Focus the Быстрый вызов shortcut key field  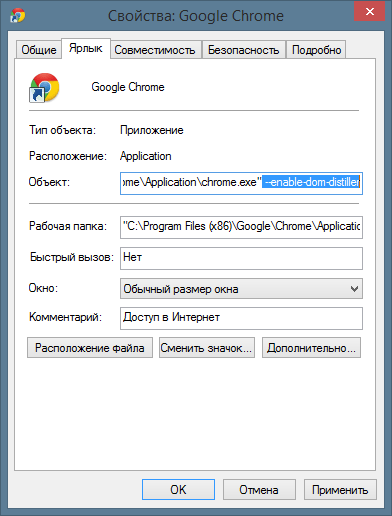(241, 258)
